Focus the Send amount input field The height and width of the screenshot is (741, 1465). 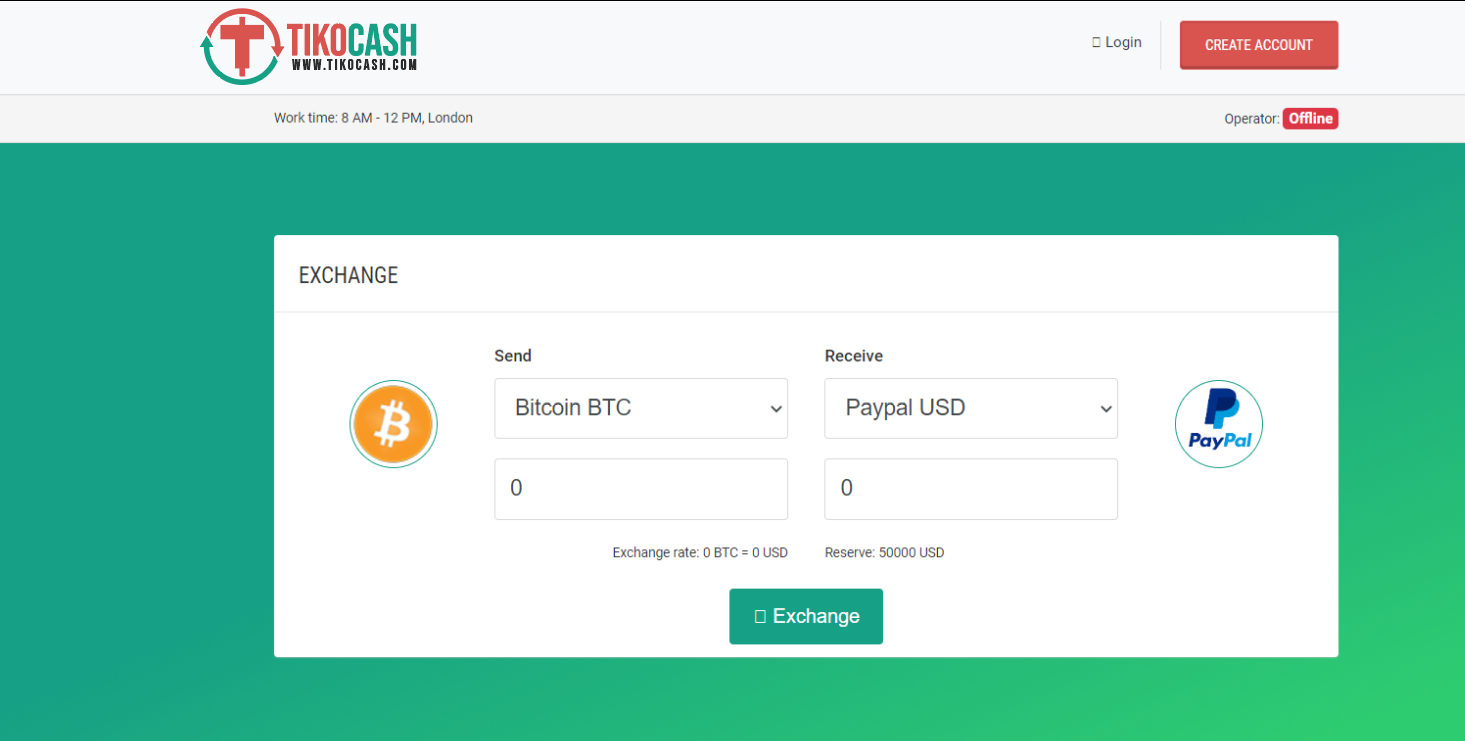[641, 489]
